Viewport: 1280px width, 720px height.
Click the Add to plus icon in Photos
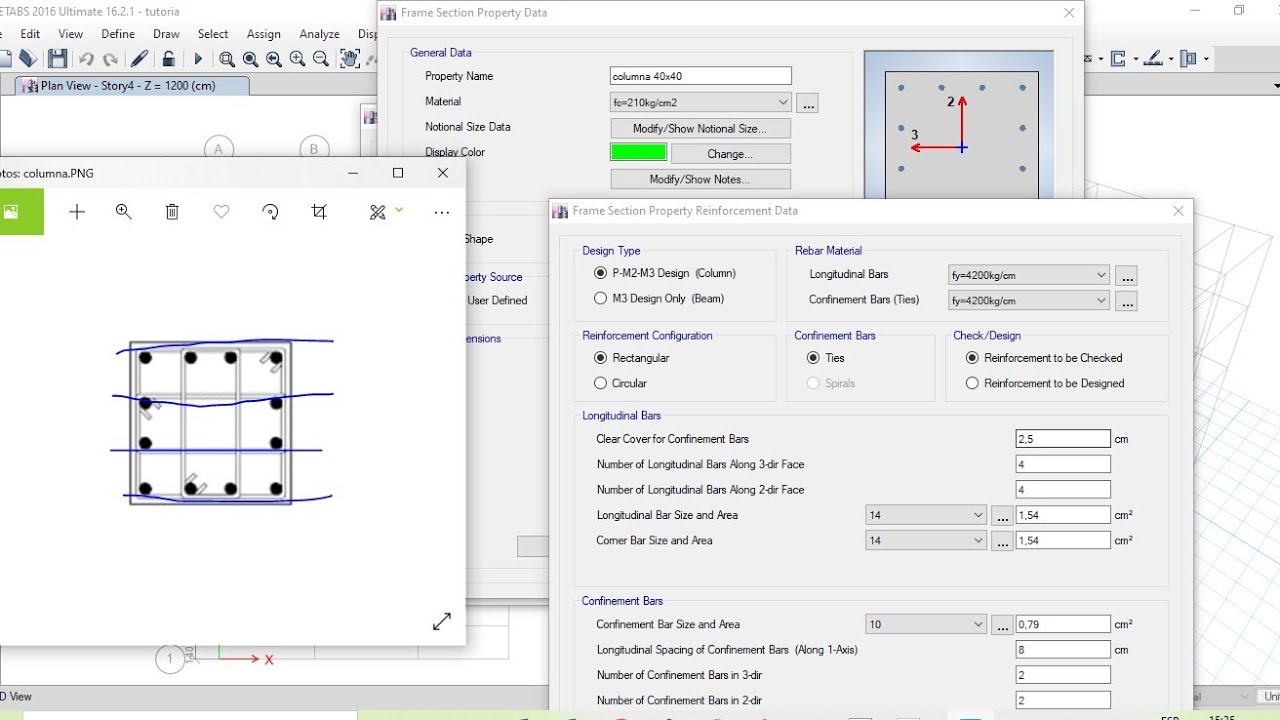(77, 212)
